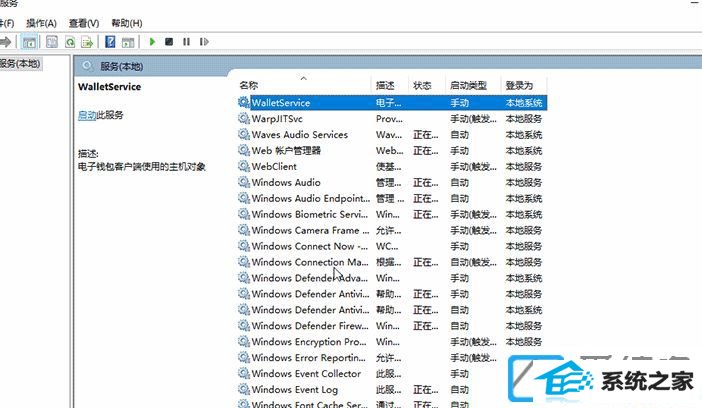The image size is (702, 408).
Task: Select the WebClient service
Action: coord(392,167)
